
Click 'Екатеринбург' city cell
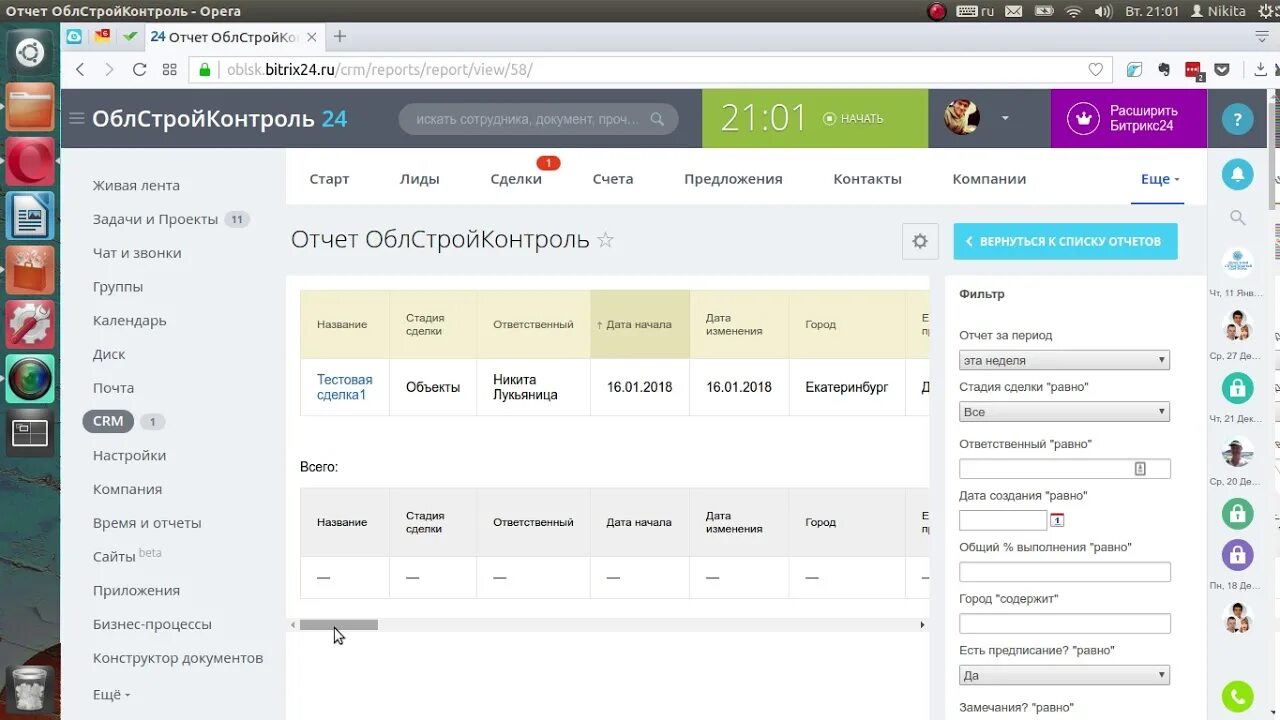847,387
